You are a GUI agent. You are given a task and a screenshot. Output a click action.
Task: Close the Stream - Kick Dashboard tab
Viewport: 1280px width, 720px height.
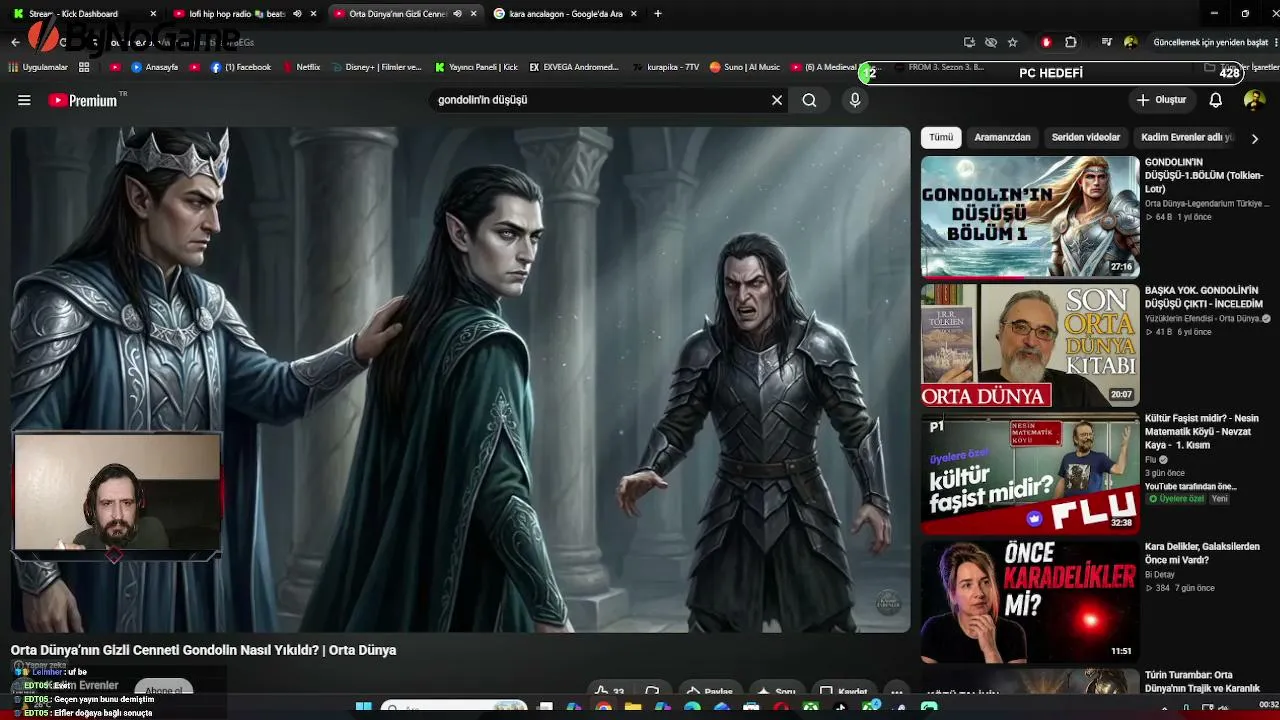(153, 14)
